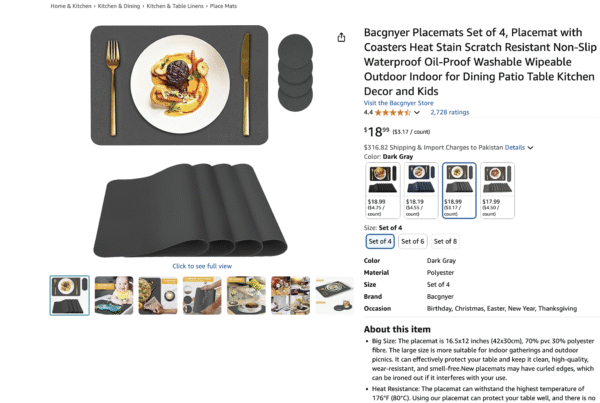View the 2,728 ratings link
The width and height of the screenshot is (600, 403).
(x=449, y=112)
